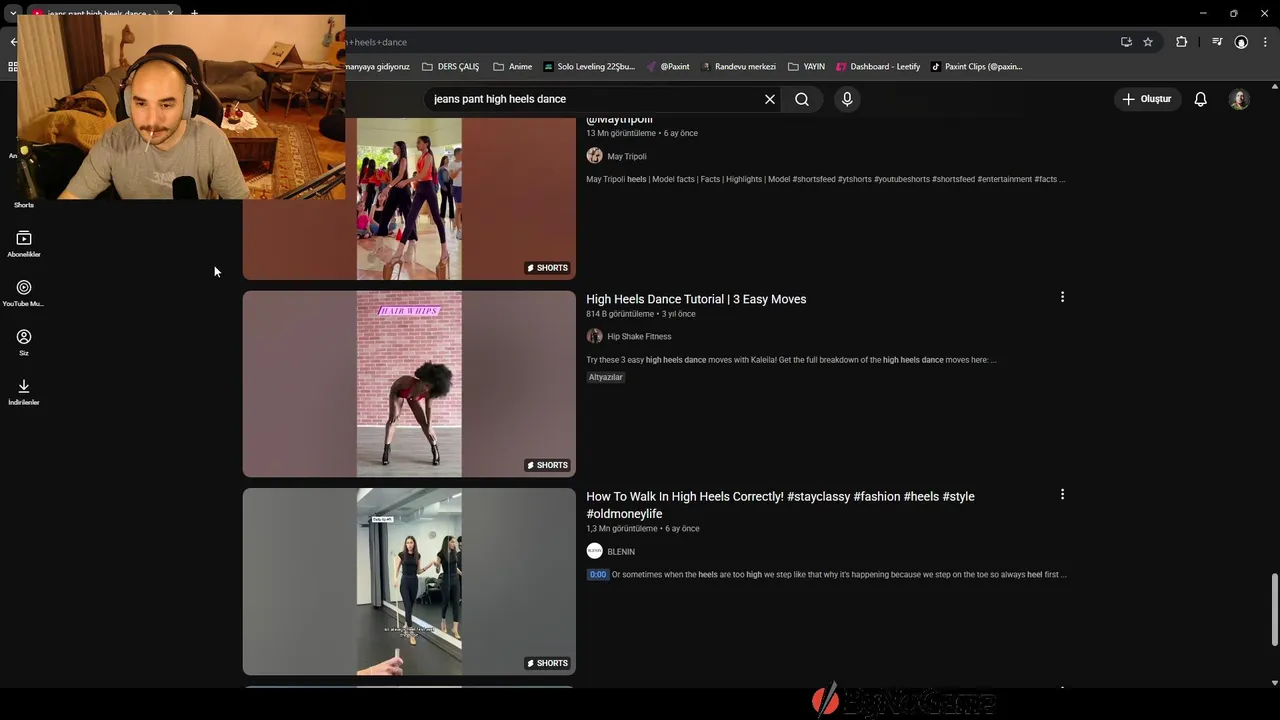This screenshot has width=1280, height=720.
Task: Jump to the 0:00 timestamp chip
Action: click(x=597, y=574)
